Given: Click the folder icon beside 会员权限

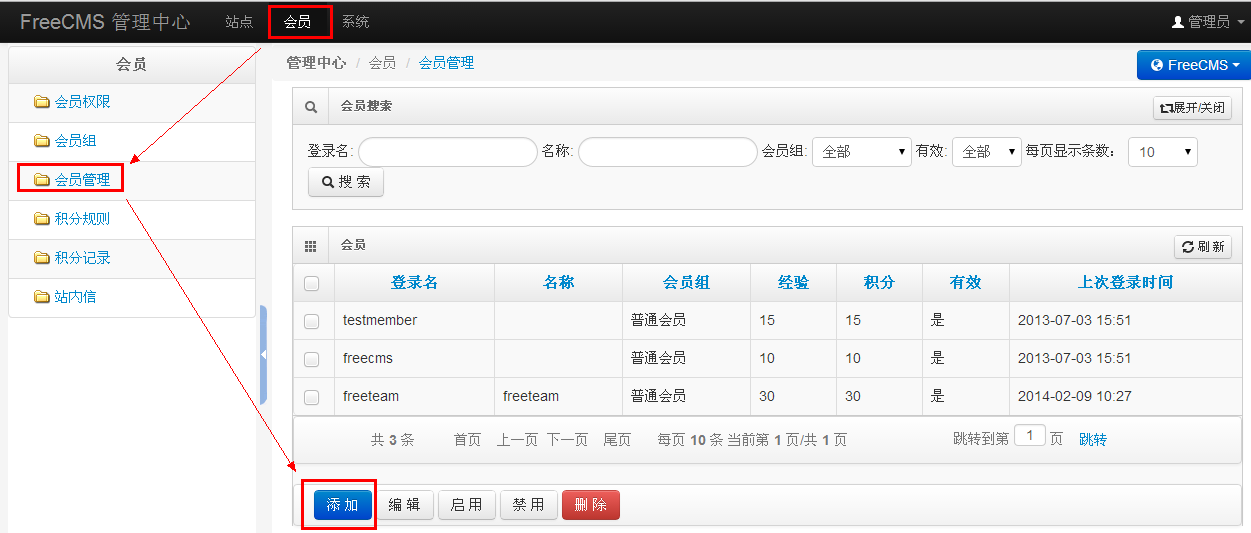Looking at the screenshot, I should coord(41,102).
